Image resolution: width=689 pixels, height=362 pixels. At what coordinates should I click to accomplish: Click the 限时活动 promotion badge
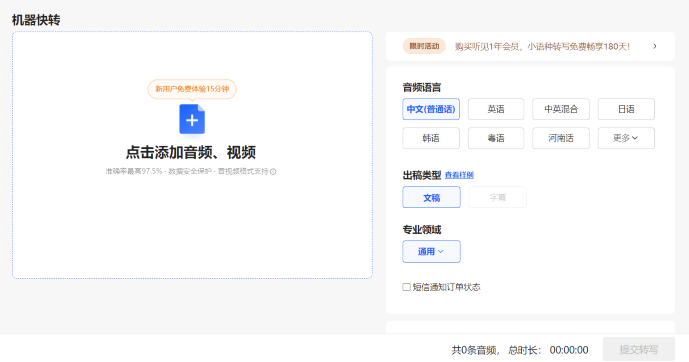[424, 46]
